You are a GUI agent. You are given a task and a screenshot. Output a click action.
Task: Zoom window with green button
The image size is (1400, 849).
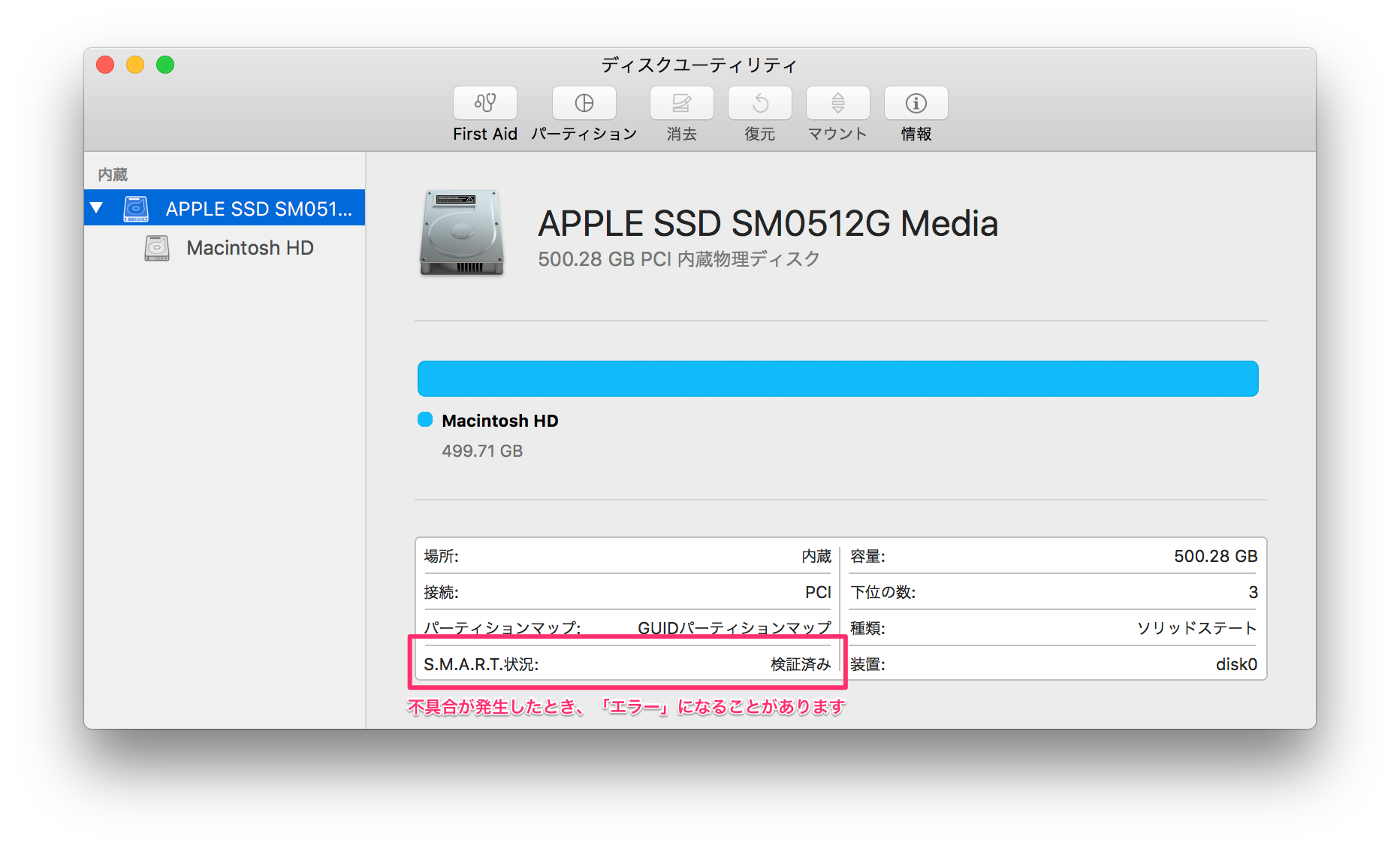165,65
